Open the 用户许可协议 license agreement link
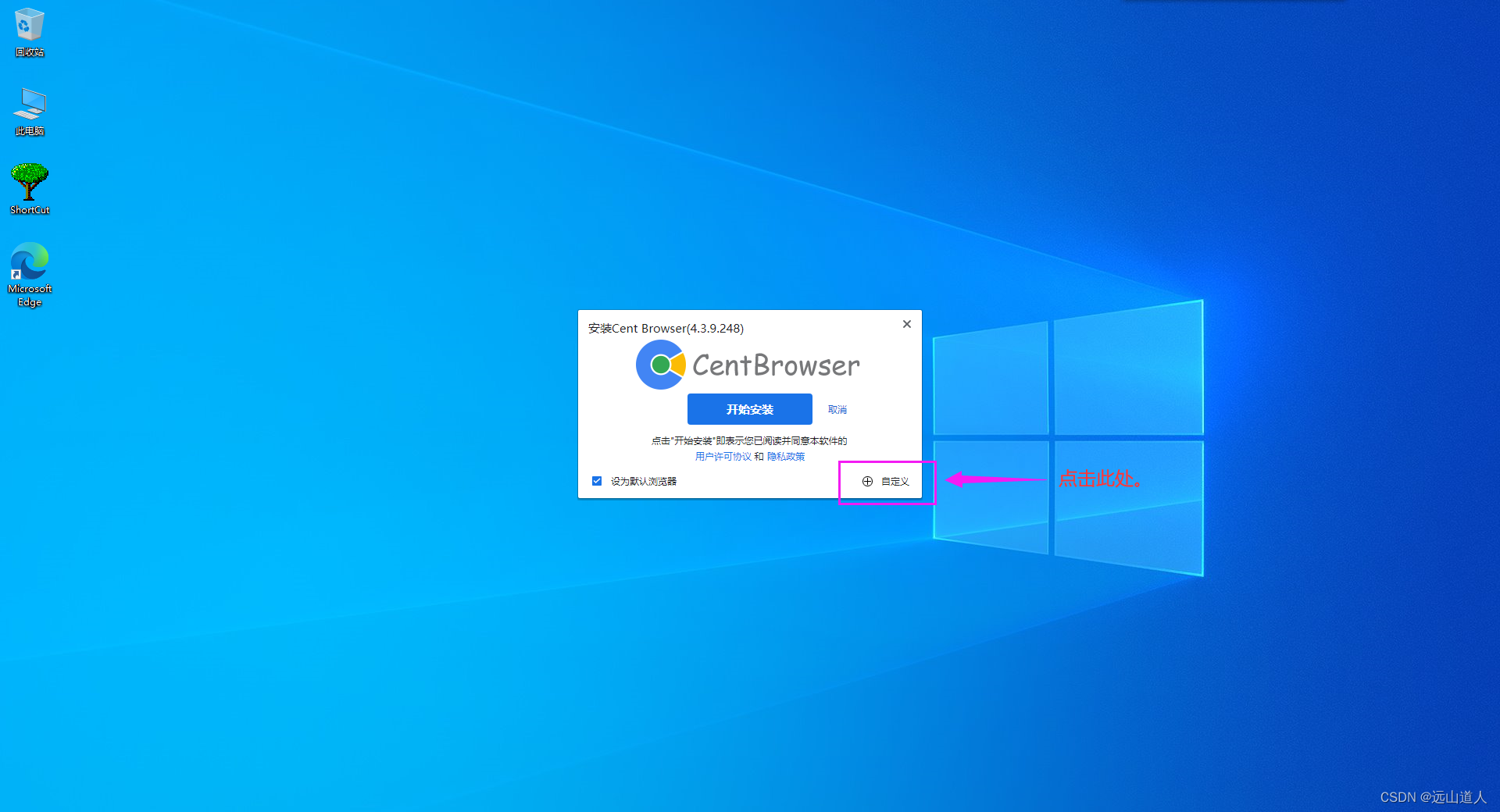 (723, 457)
